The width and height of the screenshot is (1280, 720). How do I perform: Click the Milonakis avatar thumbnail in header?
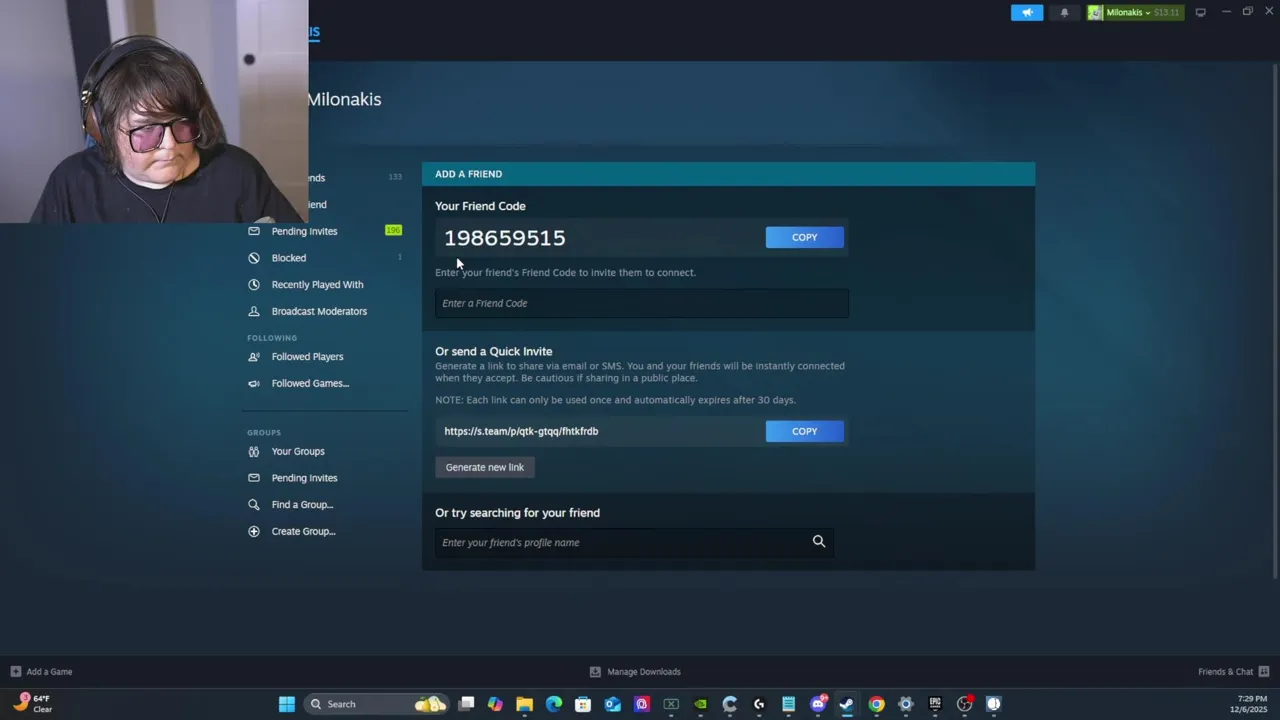point(1096,12)
